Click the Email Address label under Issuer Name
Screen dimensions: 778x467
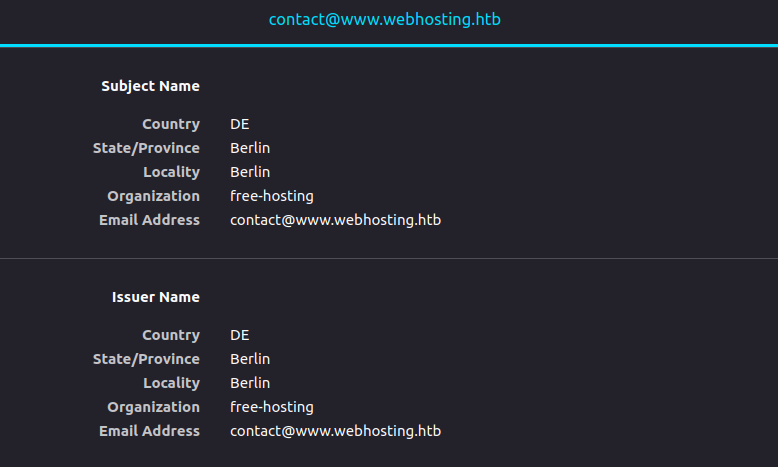coord(149,431)
